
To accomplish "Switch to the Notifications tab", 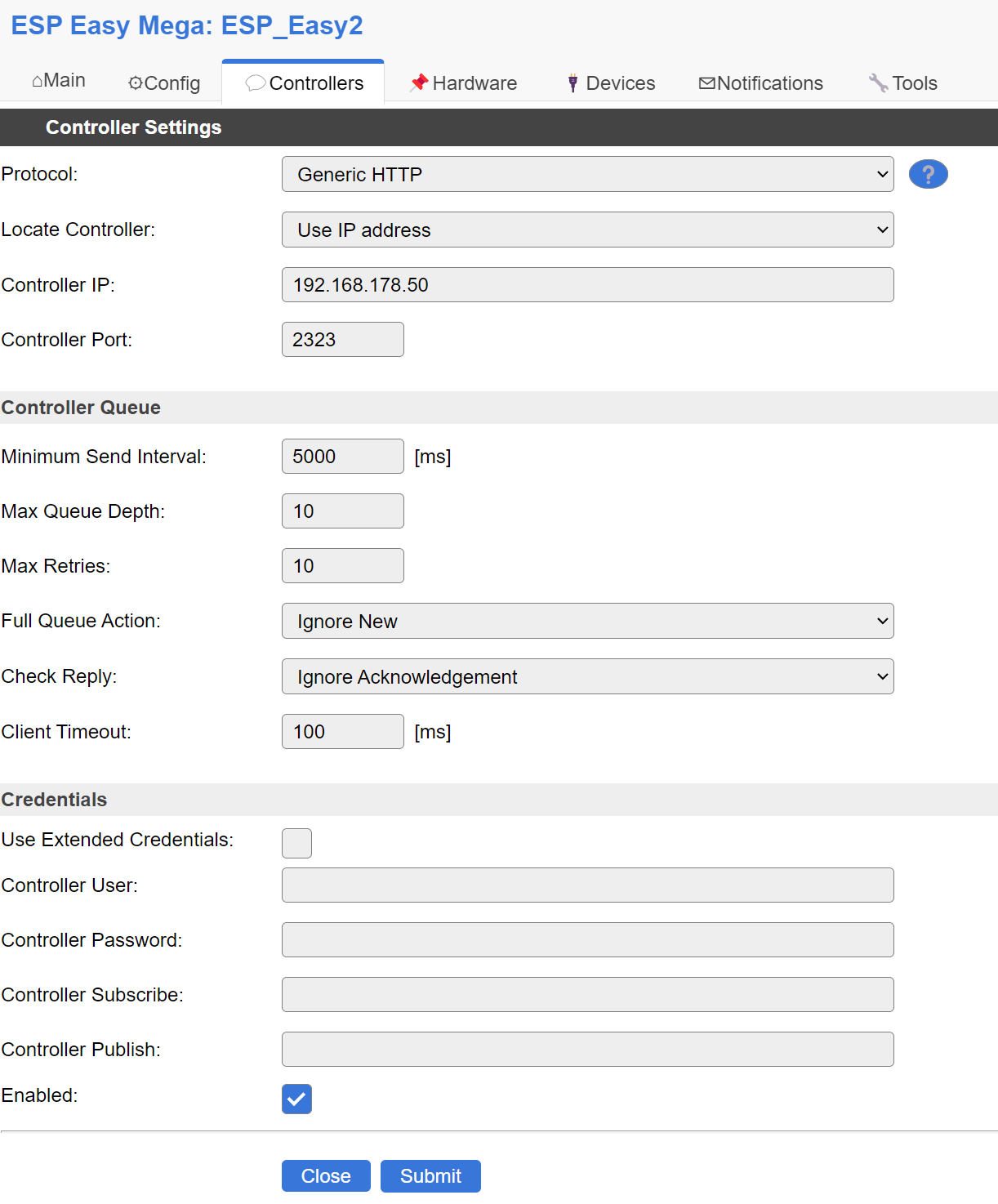I will [x=761, y=83].
